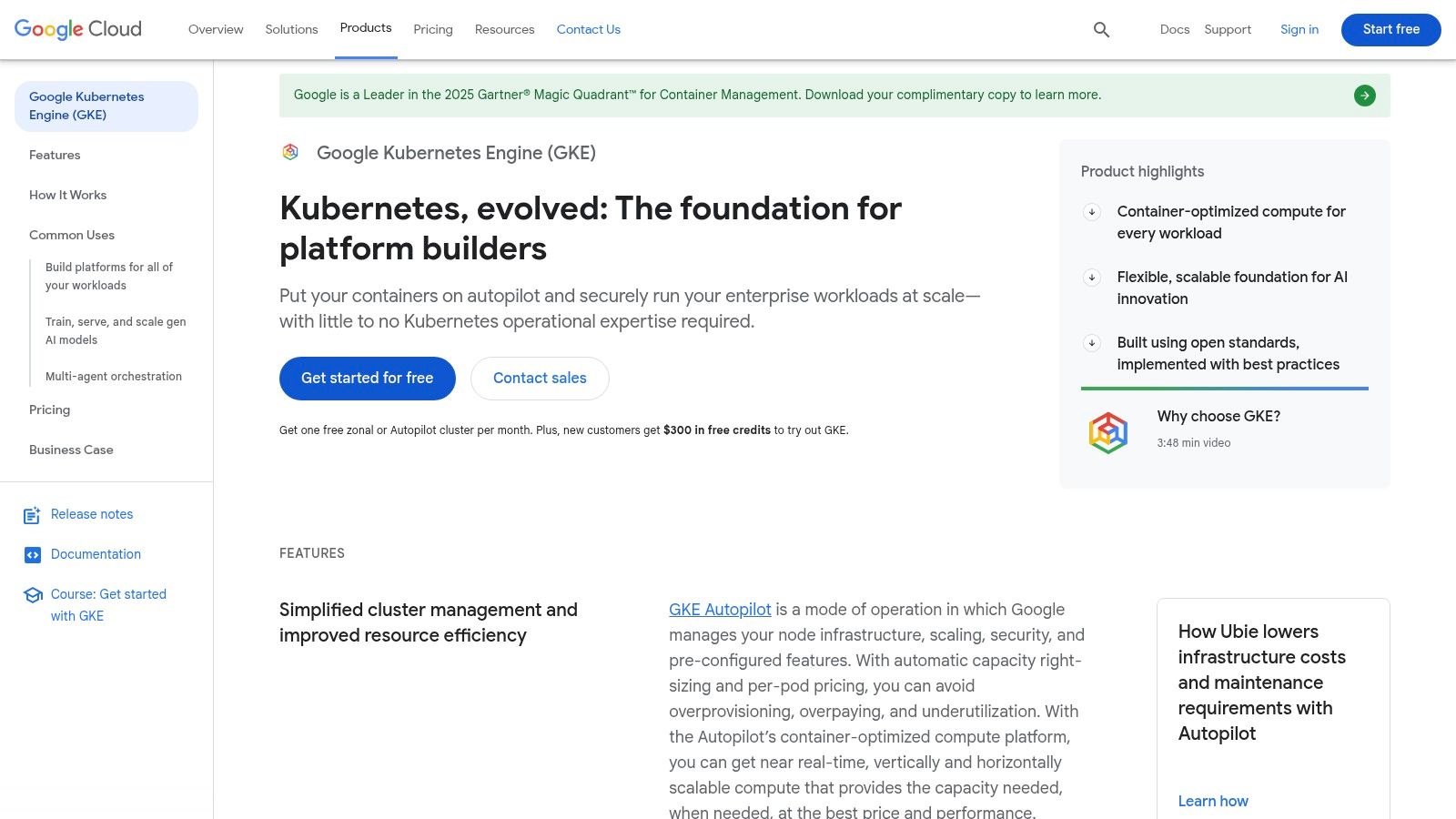Expand the 'Flexible, scalable foundation for AI' highlight
The height and width of the screenshot is (819, 1456).
[x=1091, y=278]
